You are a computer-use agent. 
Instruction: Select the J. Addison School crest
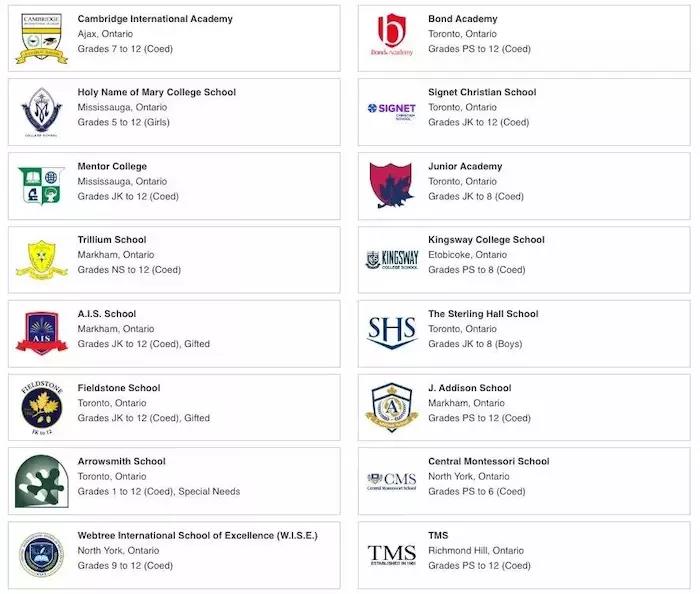click(392, 407)
